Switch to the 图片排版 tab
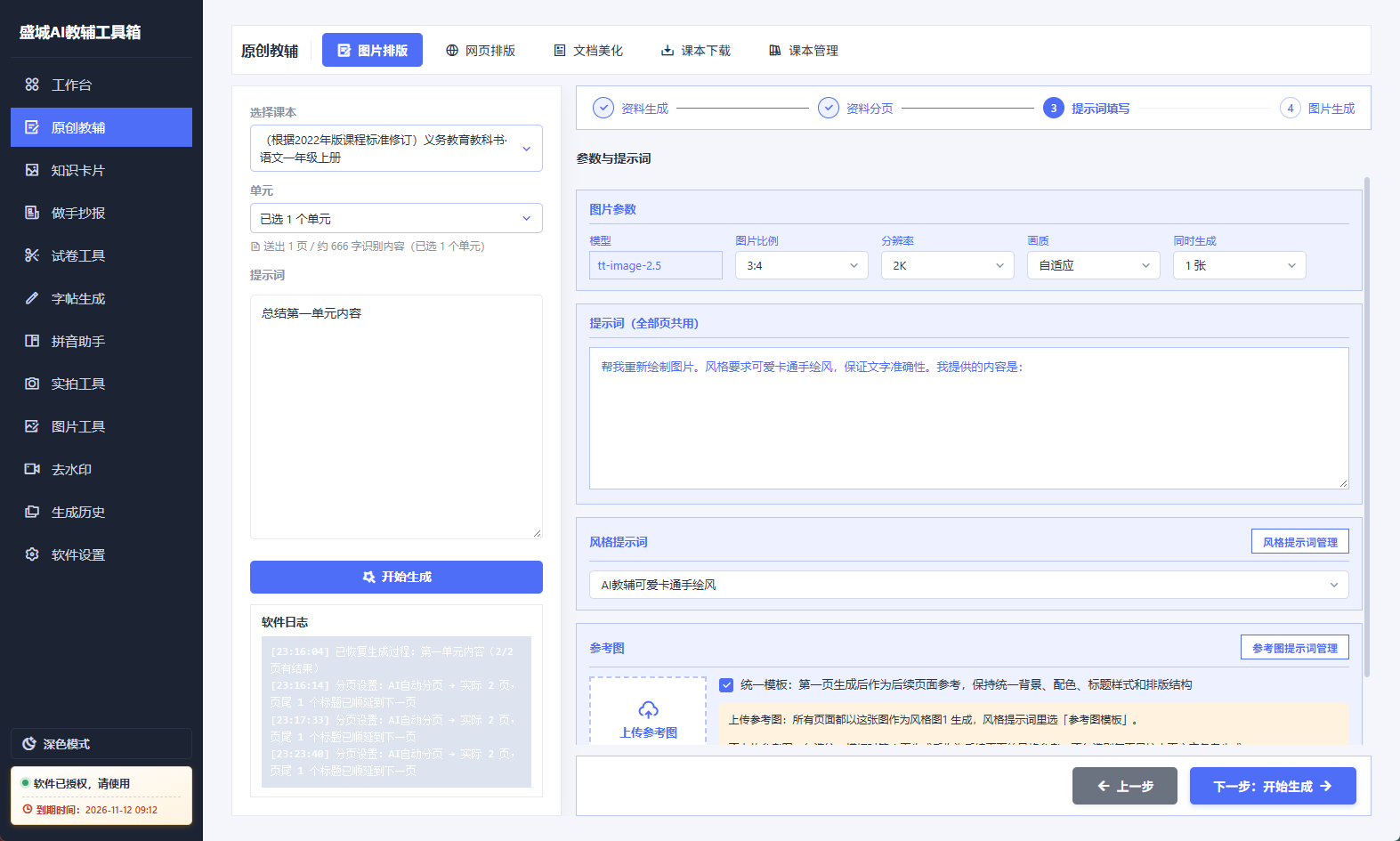 372,50
